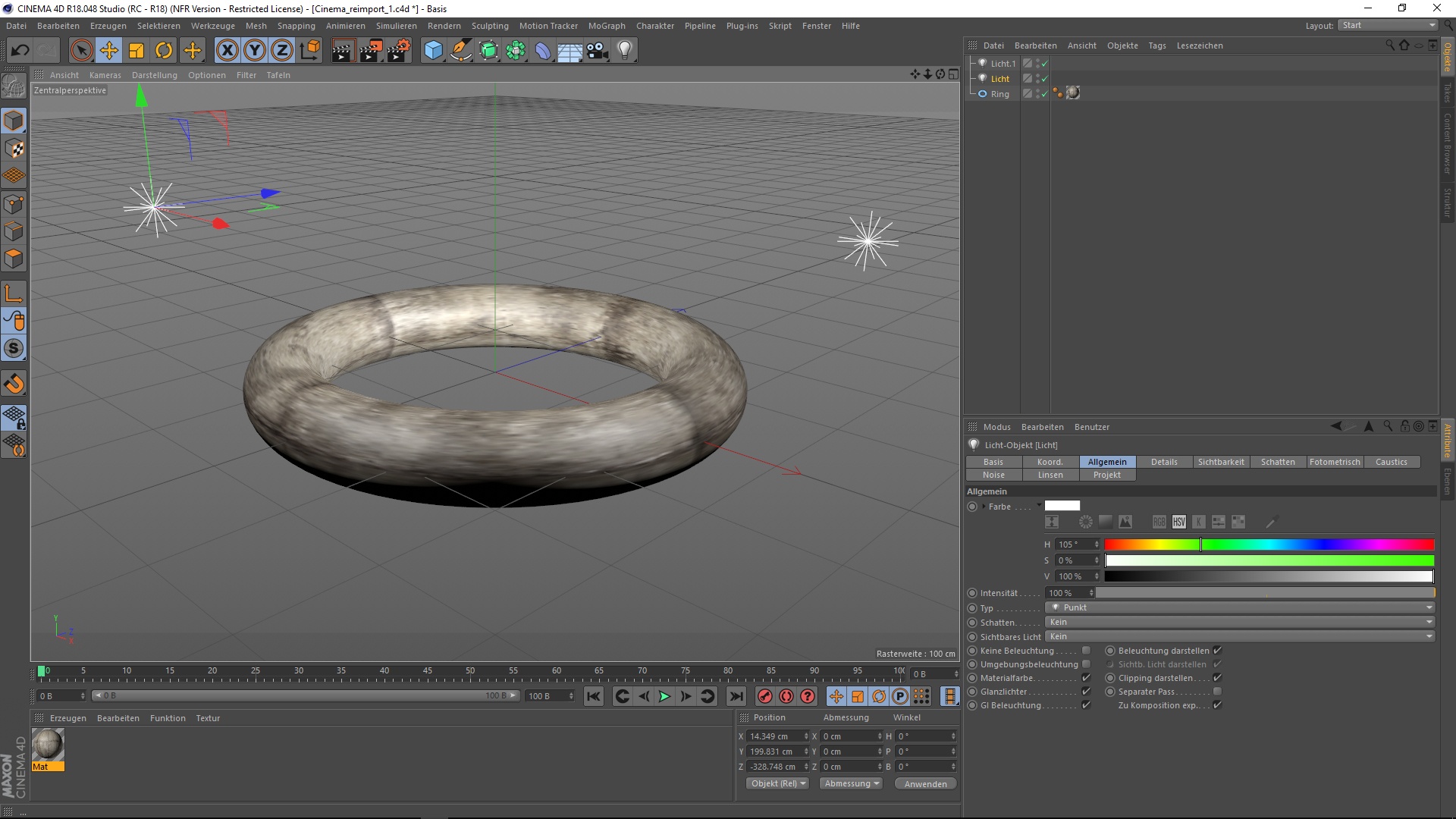Toggle Snap magnet icon in left palette

(14, 384)
